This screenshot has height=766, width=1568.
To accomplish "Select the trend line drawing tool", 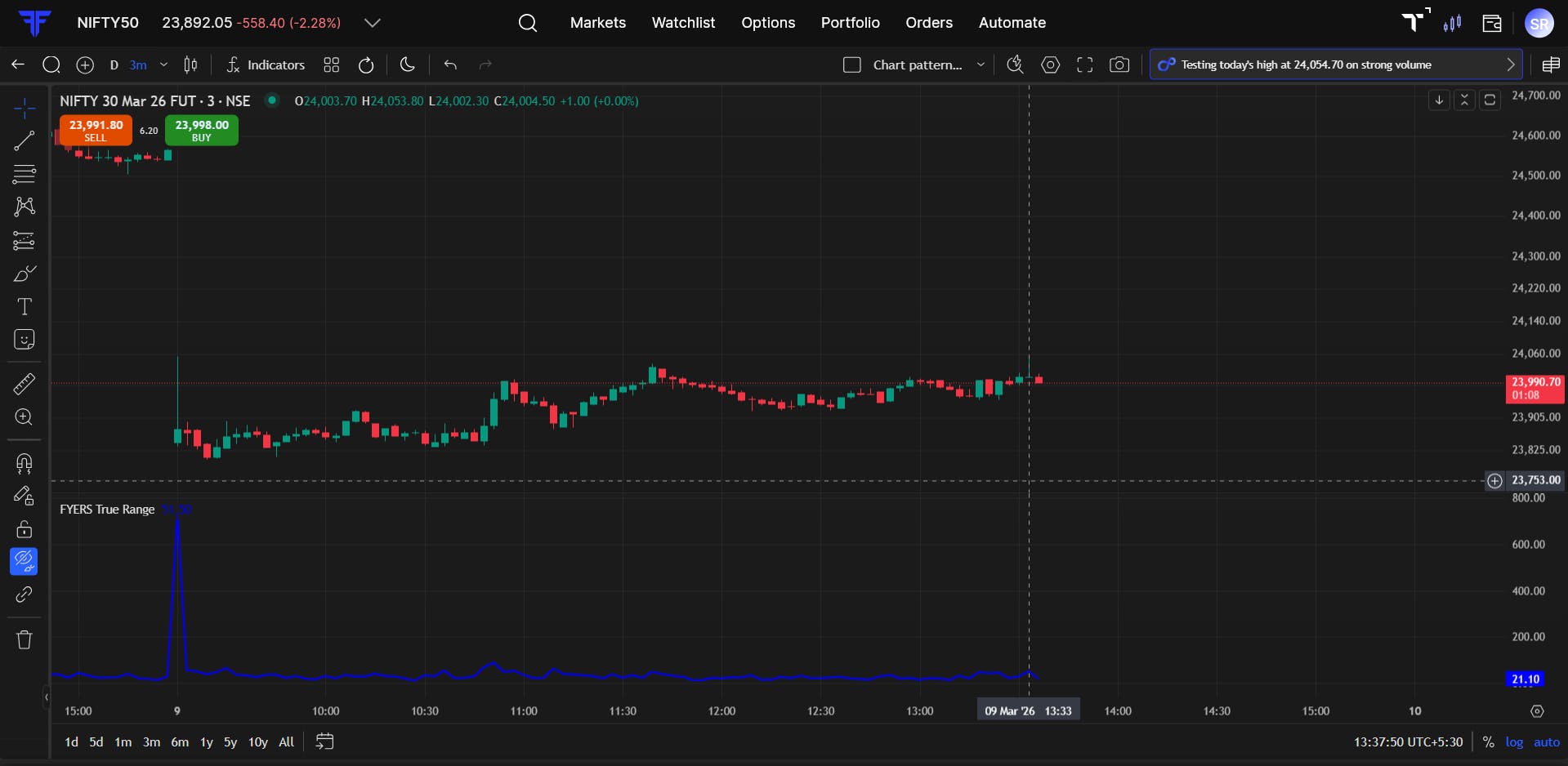I will (25, 140).
